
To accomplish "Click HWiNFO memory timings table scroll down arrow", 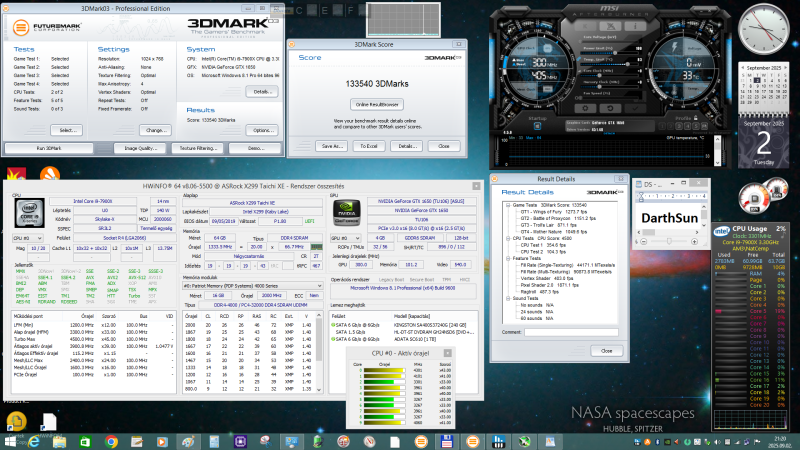I will click(x=319, y=389).
